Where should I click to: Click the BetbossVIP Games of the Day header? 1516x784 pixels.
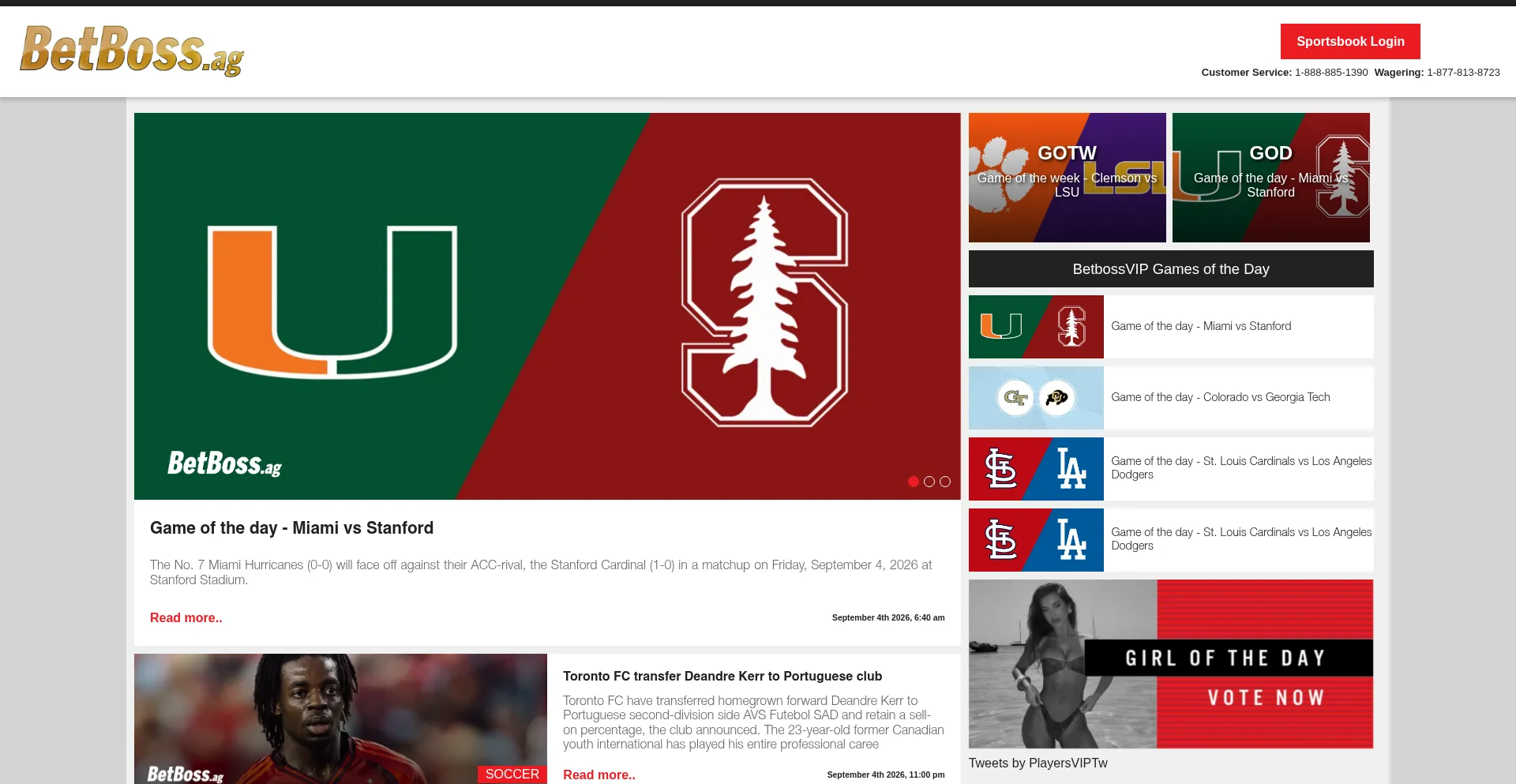click(x=1171, y=269)
